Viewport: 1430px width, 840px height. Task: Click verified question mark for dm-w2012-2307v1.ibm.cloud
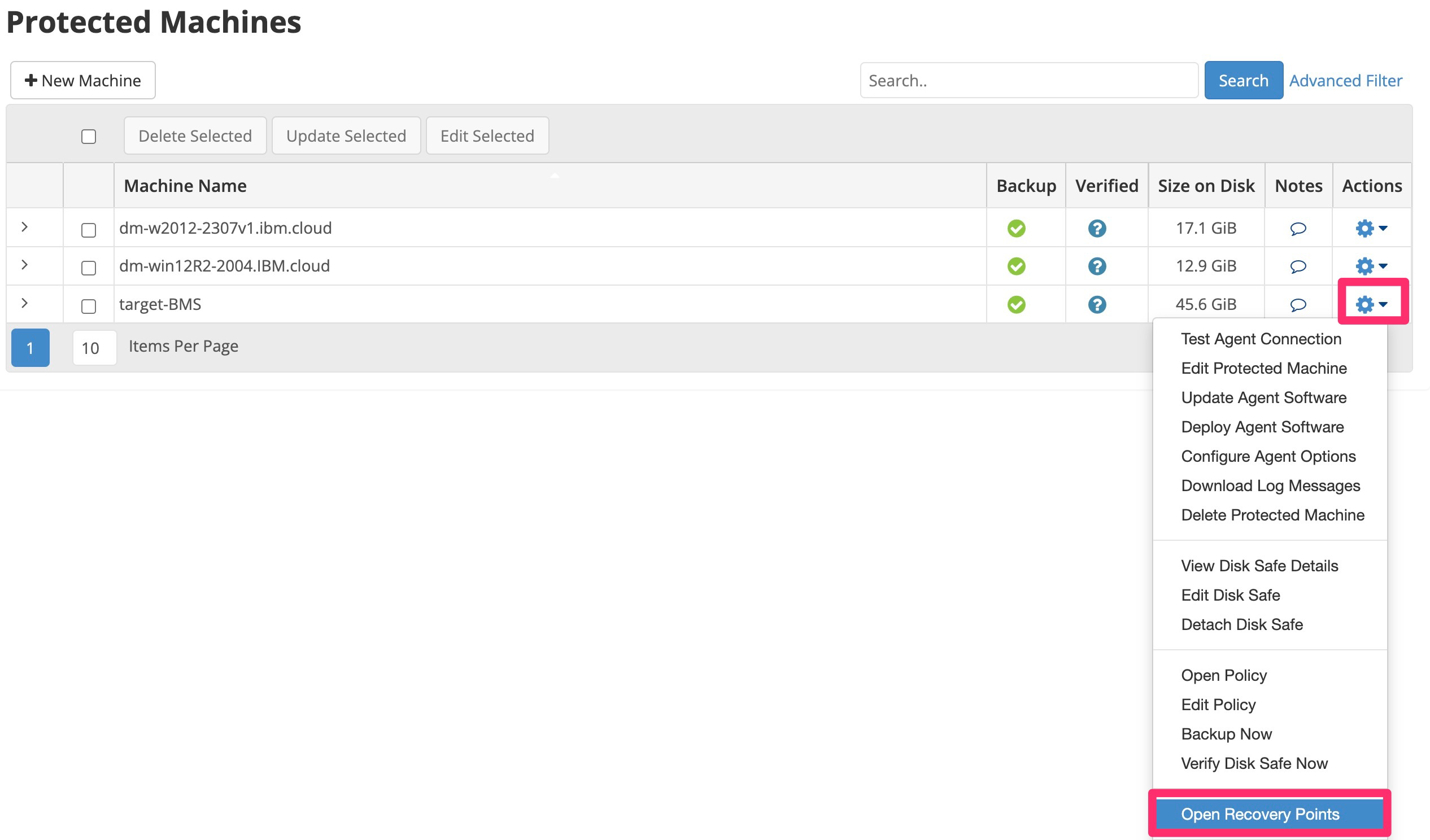point(1097,228)
